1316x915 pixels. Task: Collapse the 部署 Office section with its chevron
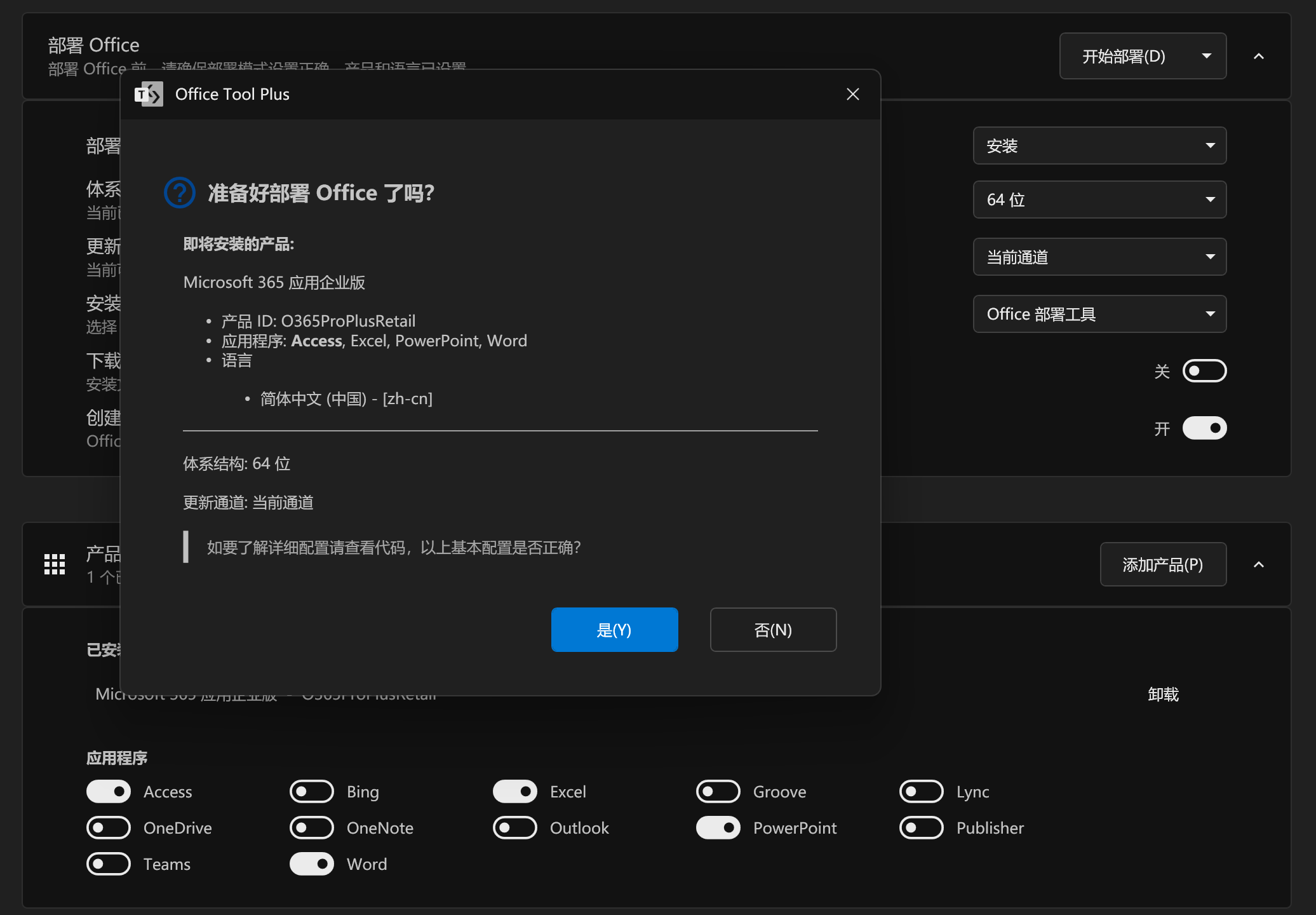coord(1258,56)
